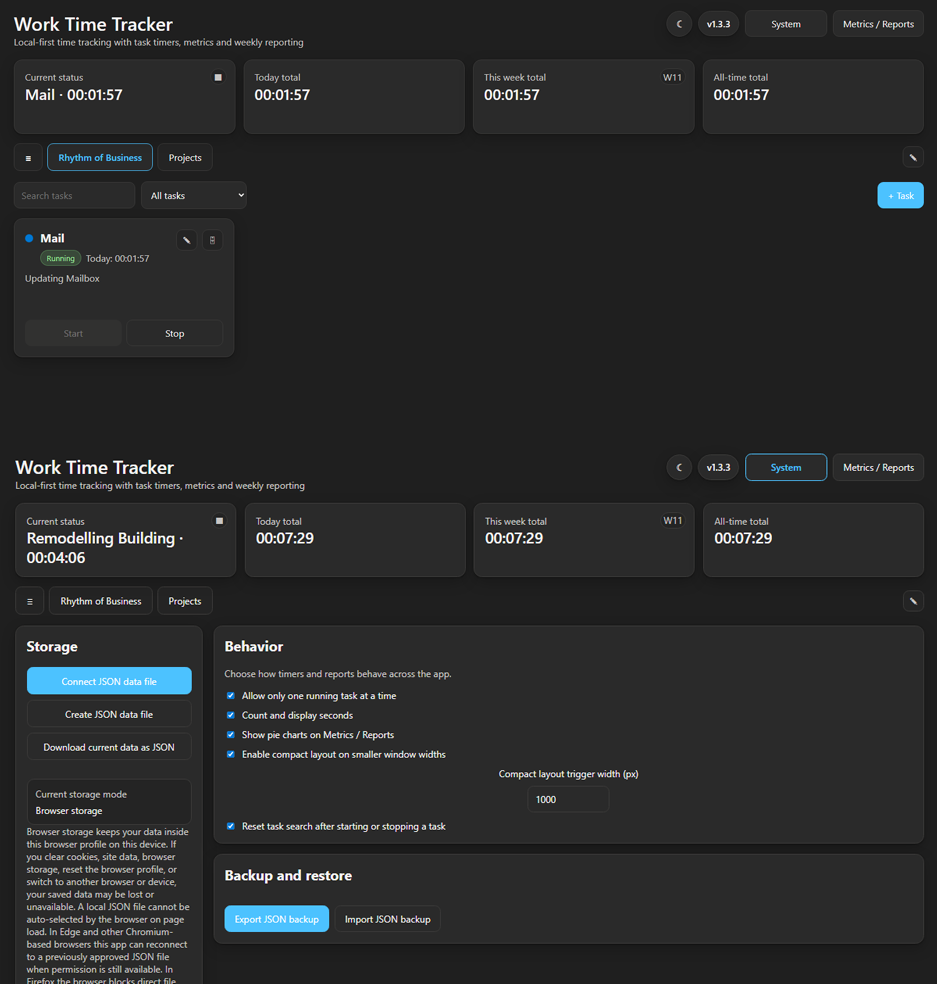Click stop icon in Mail current status card
This screenshot has width=937, height=984.
pyautogui.click(x=218, y=77)
